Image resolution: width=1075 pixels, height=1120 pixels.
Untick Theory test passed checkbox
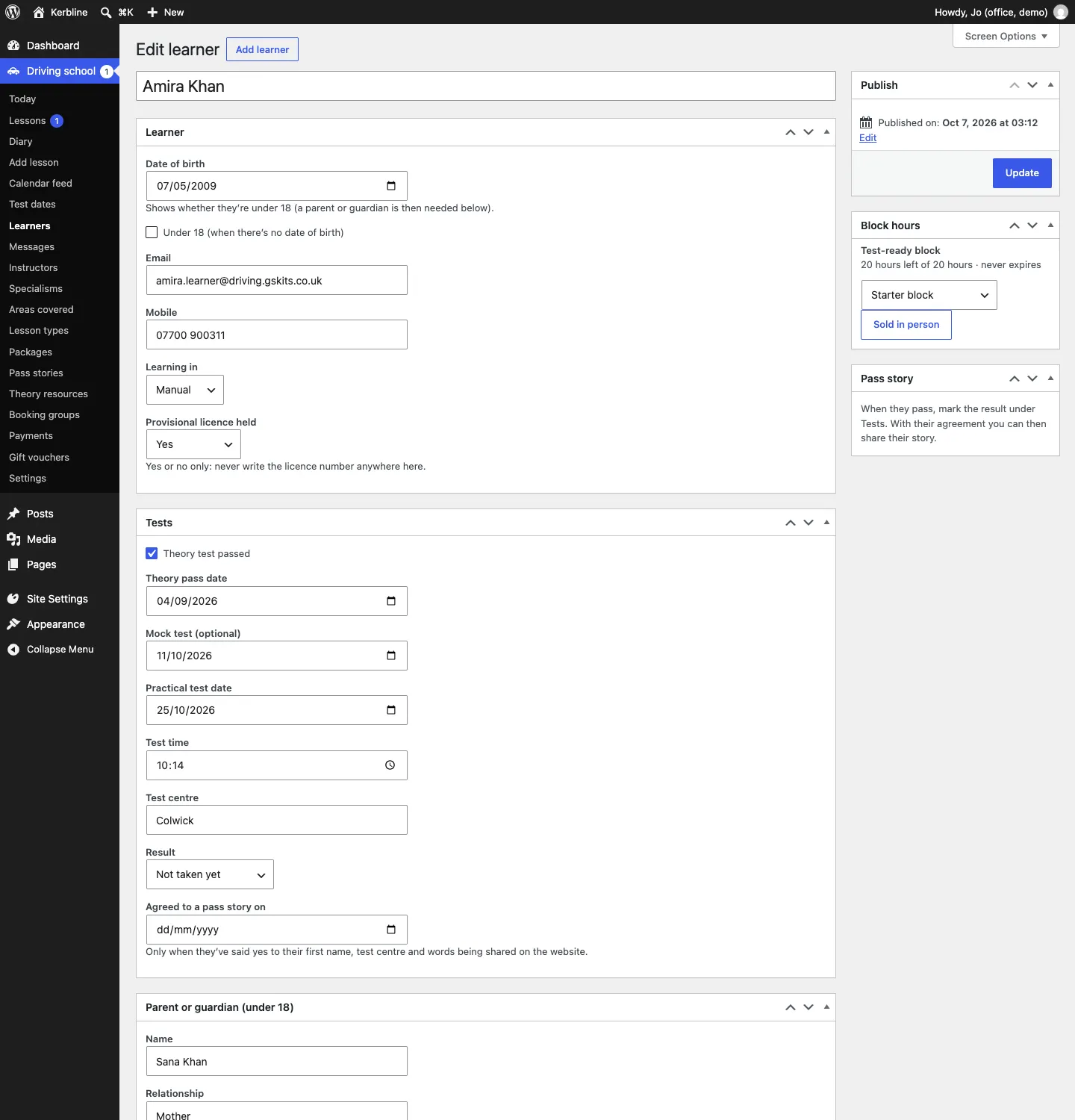152,553
